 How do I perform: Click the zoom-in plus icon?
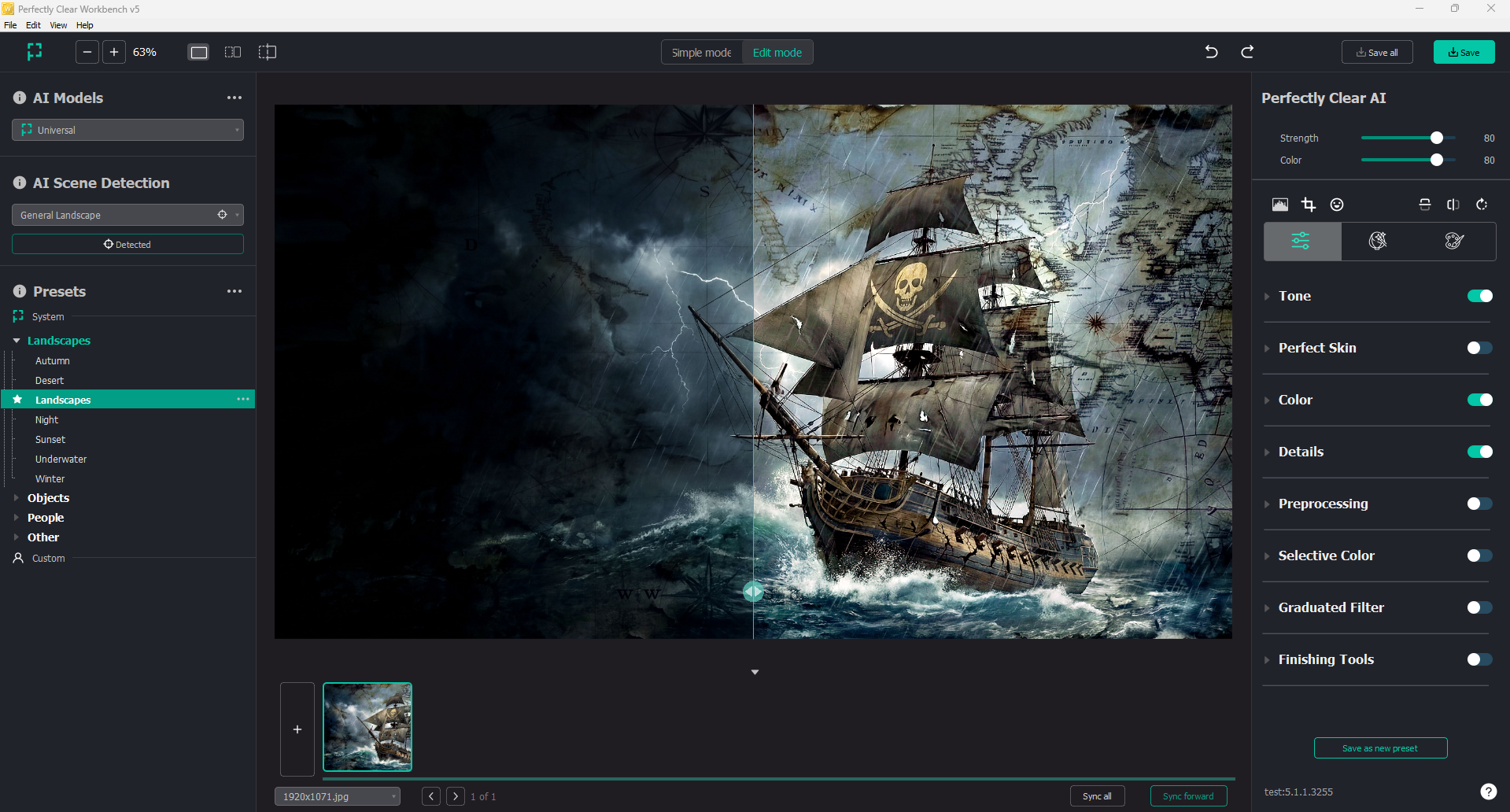(x=114, y=52)
